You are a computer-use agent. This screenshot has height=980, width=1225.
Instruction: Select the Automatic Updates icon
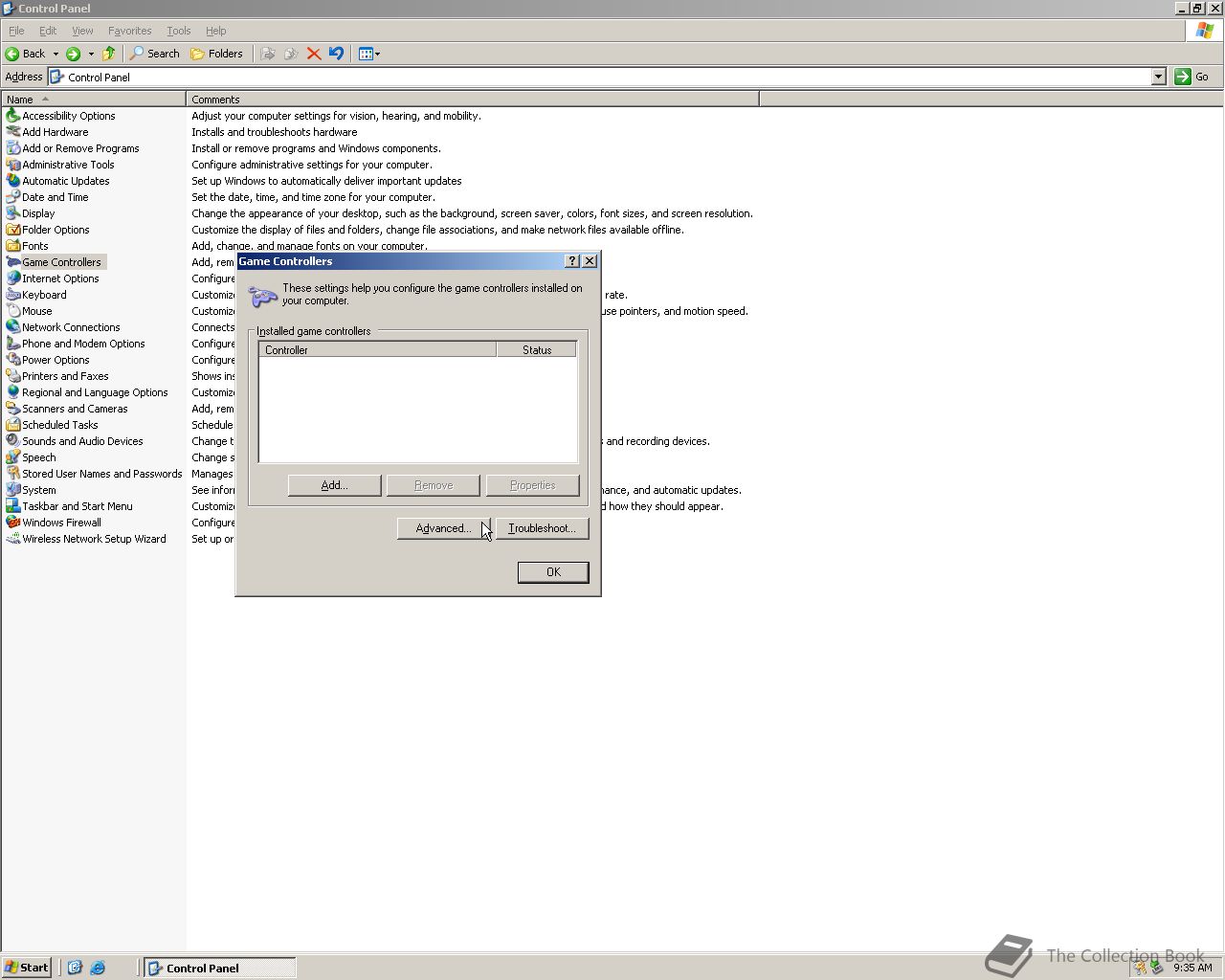click(x=12, y=181)
